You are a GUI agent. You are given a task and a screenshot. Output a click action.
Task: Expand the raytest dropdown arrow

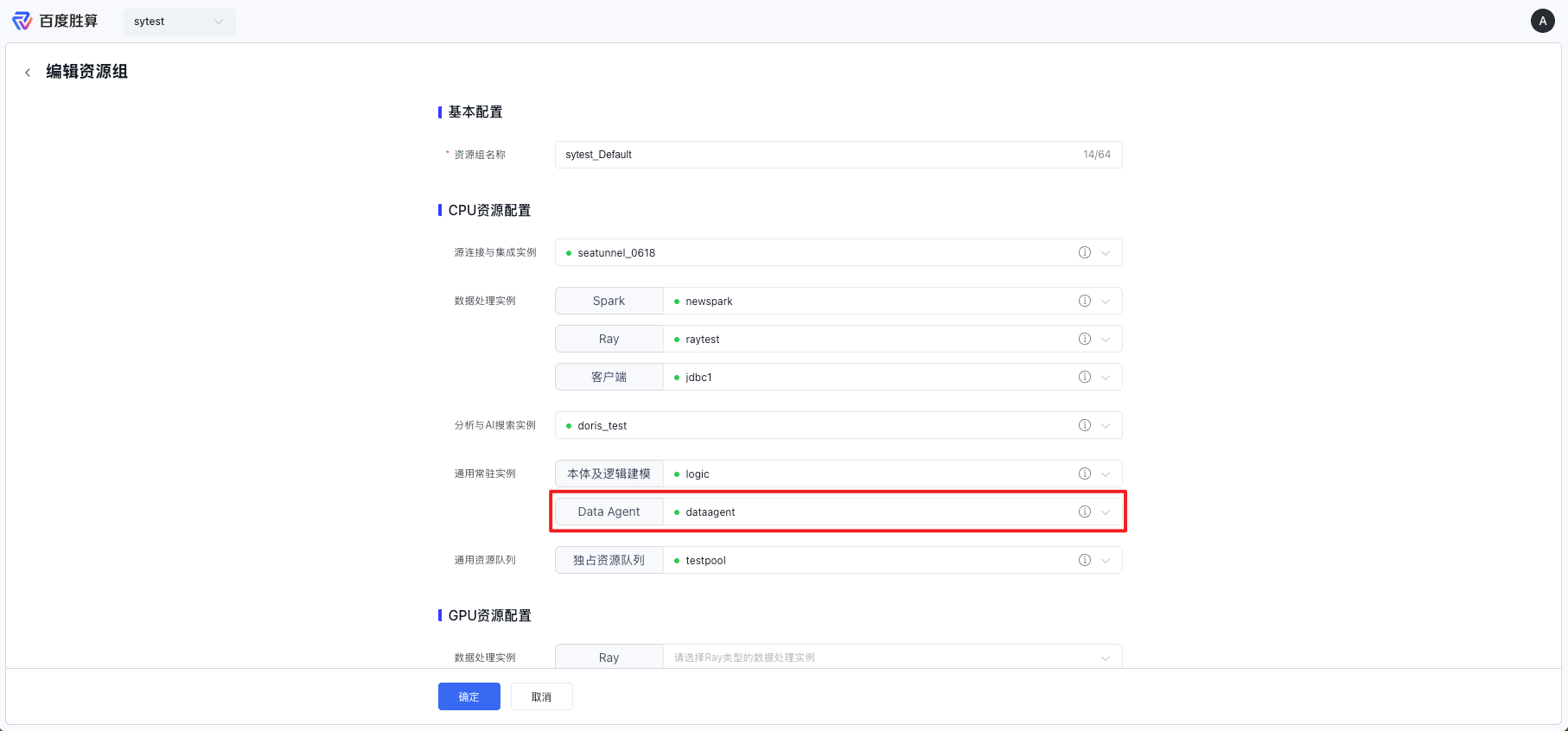[1106, 340]
